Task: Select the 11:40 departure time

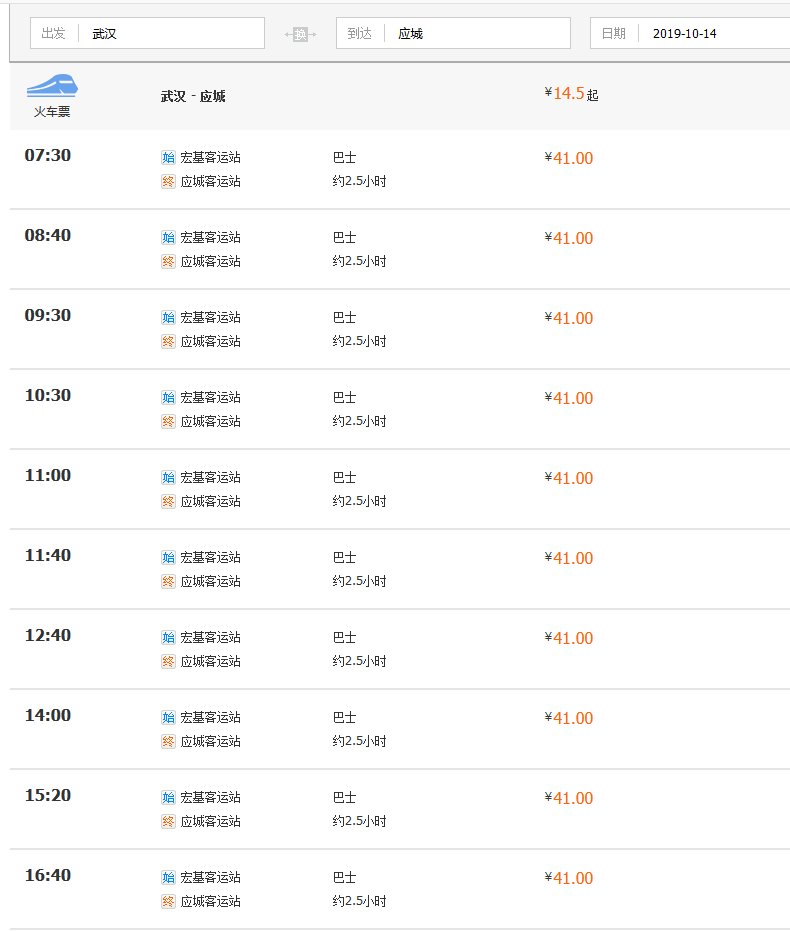Action: [x=47, y=555]
